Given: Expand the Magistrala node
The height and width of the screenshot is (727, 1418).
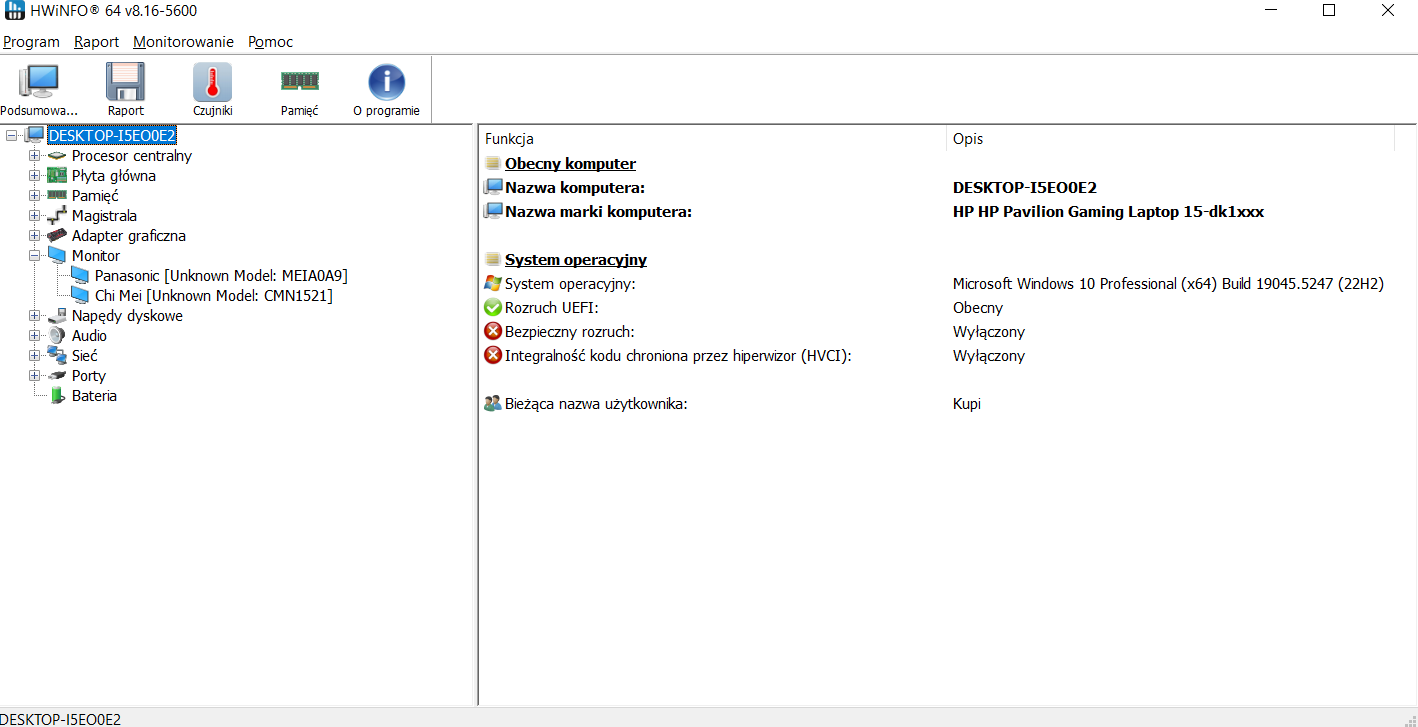Looking at the screenshot, I should coord(35,216).
